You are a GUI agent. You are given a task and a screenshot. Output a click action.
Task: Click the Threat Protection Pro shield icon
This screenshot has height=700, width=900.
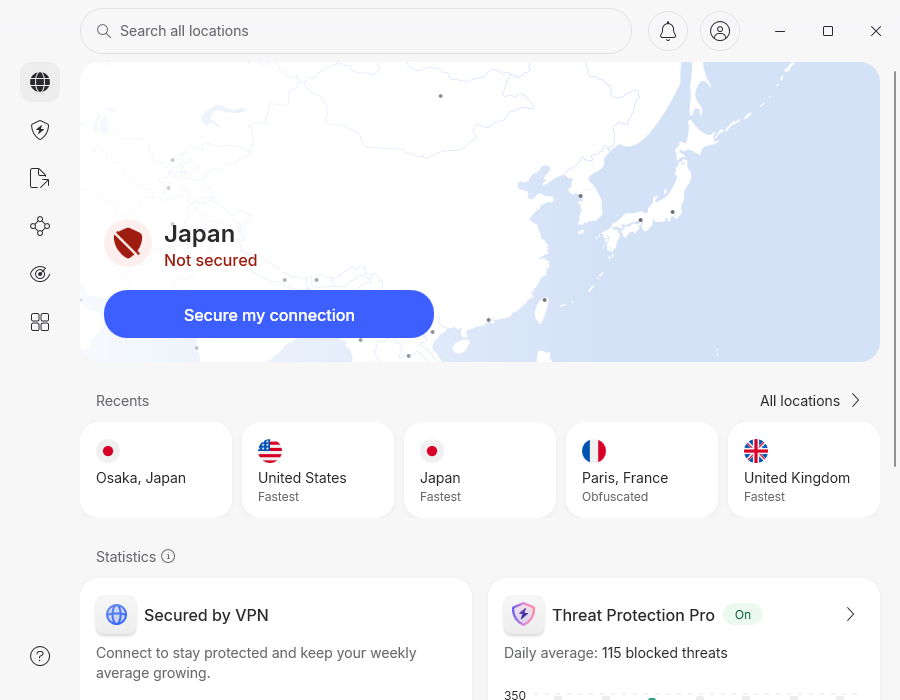coord(523,615)
